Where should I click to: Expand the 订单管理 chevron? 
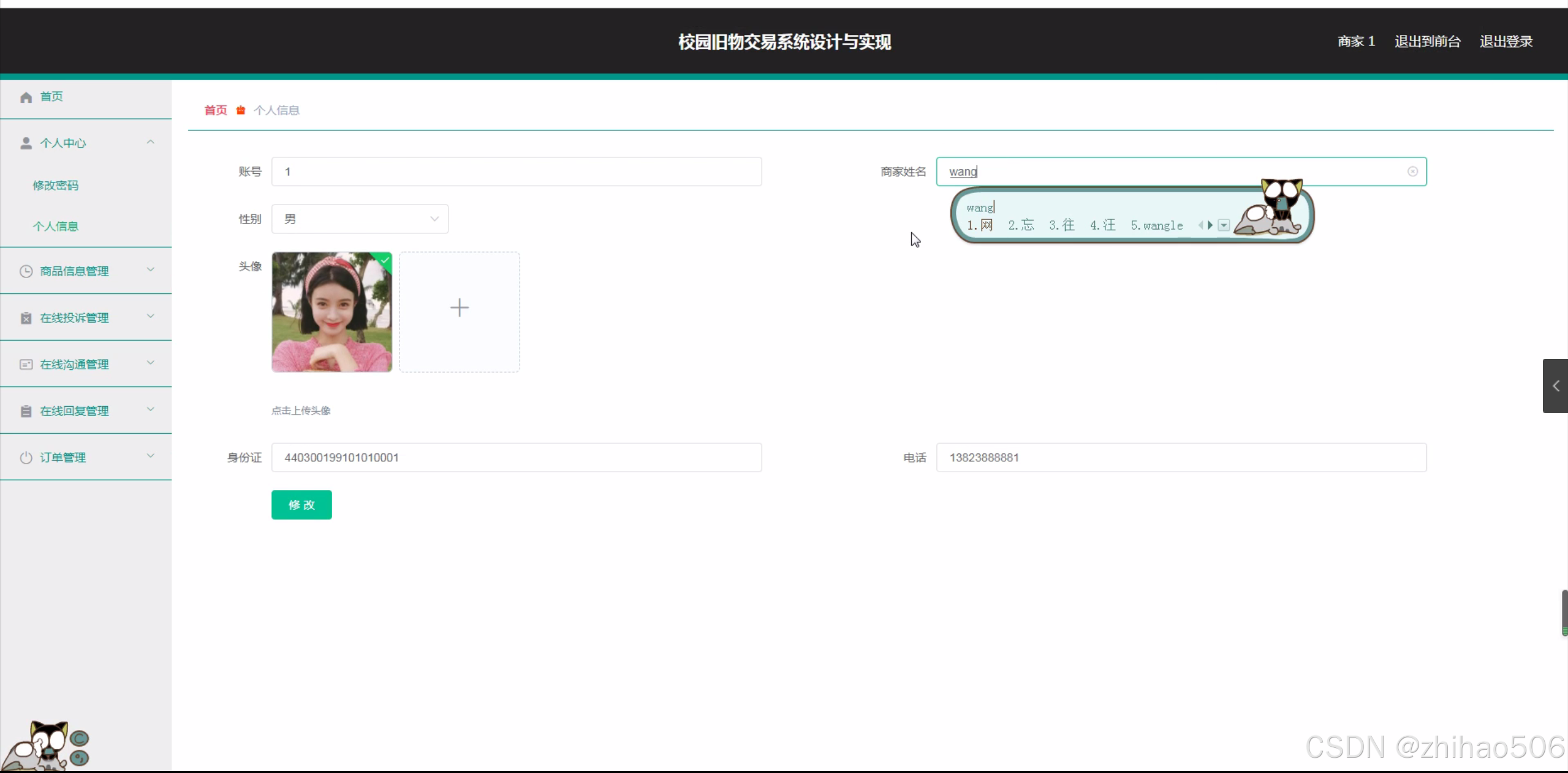pyautogui.click(x=150, y=456)
